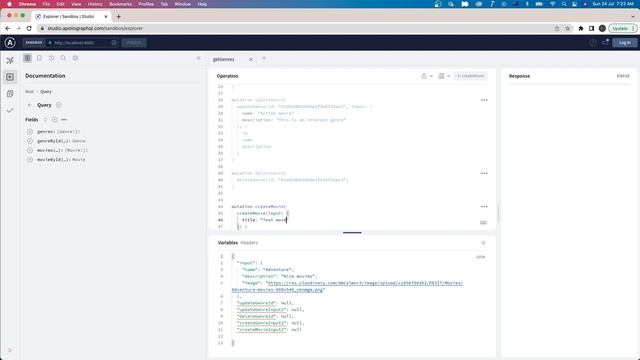The image size is (640, 360).
Task: Open the operation history clock icon
Action: pyautogui.click(x=51, y=58)
